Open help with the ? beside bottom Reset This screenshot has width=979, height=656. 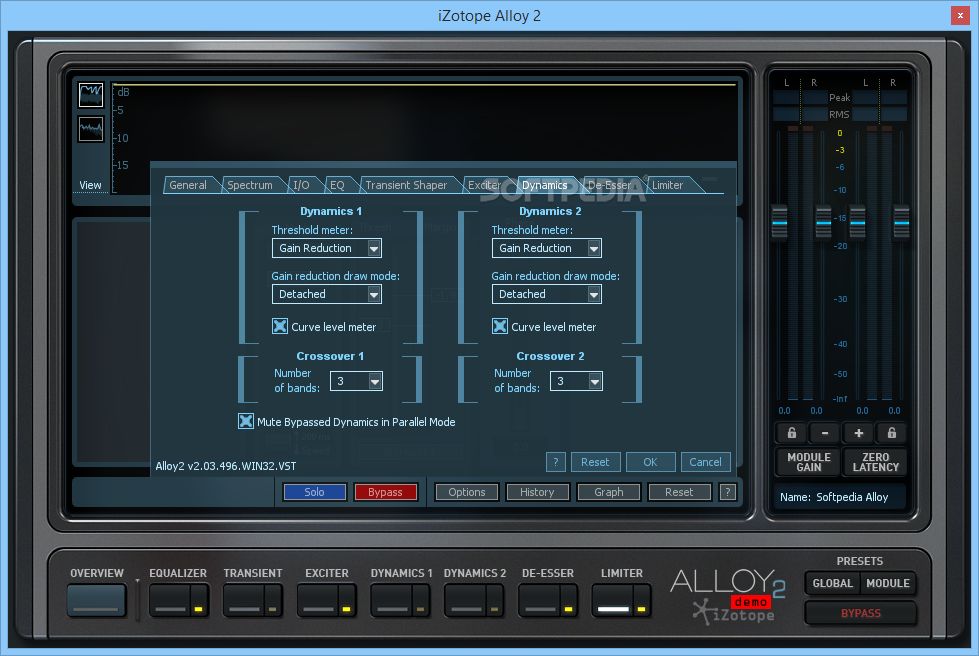tap(727, 492)
